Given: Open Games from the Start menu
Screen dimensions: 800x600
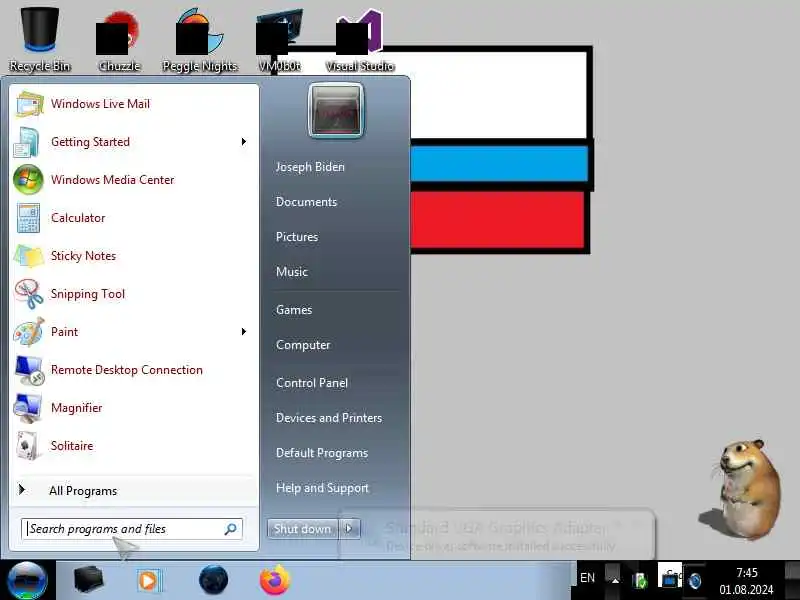Looking at the screenshot, I should click(294, 310).
